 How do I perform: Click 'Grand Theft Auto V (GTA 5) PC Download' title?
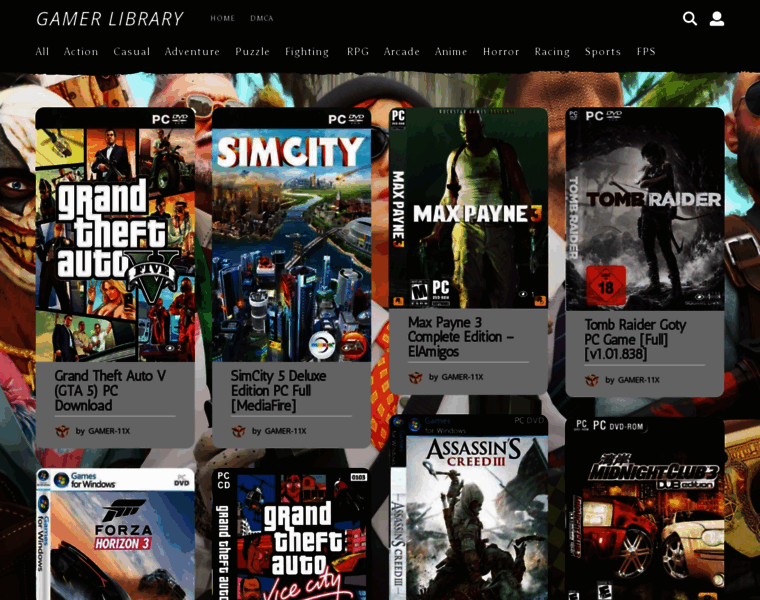(111, 391)
